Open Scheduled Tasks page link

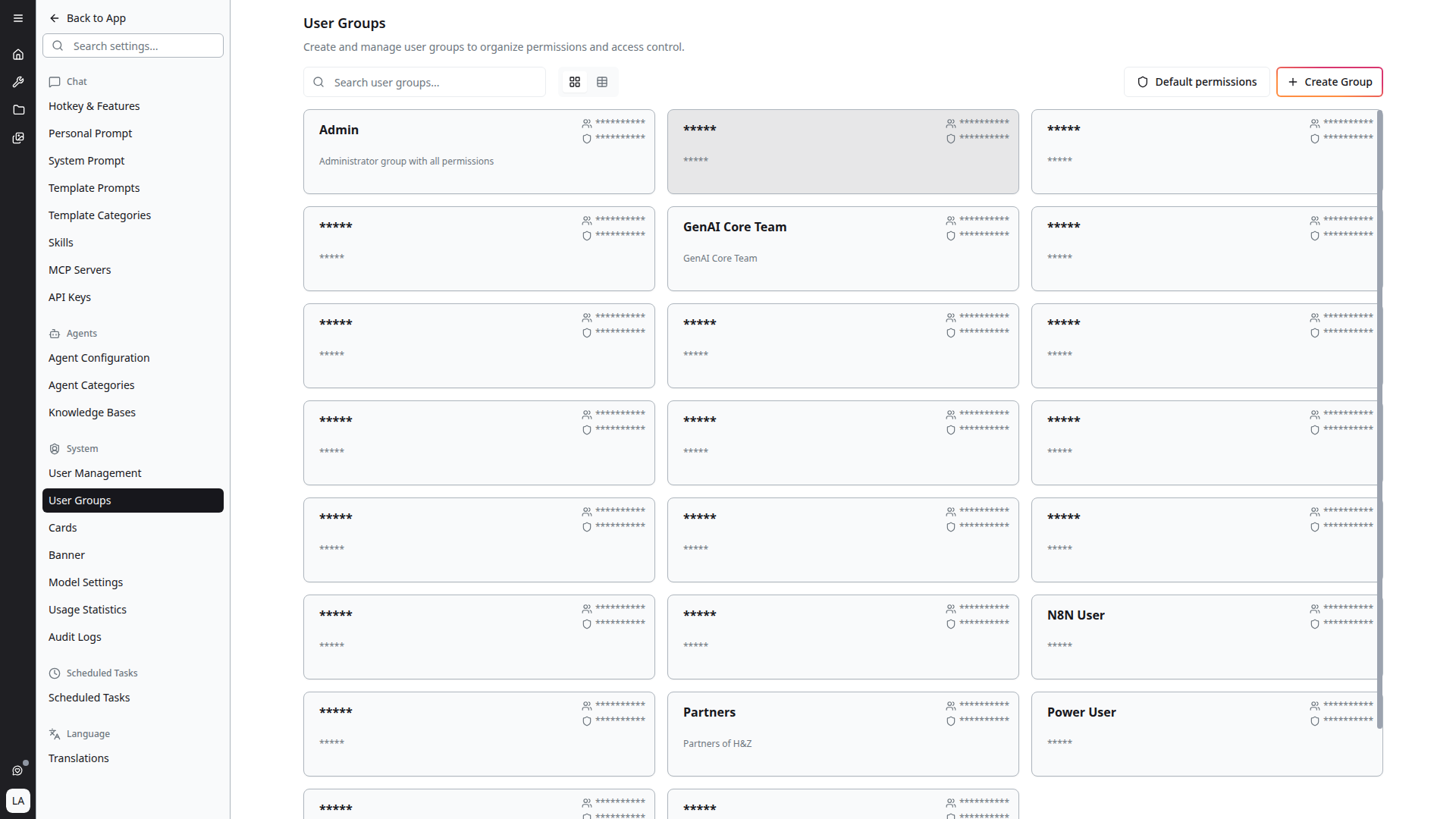[x=133, y=698]
